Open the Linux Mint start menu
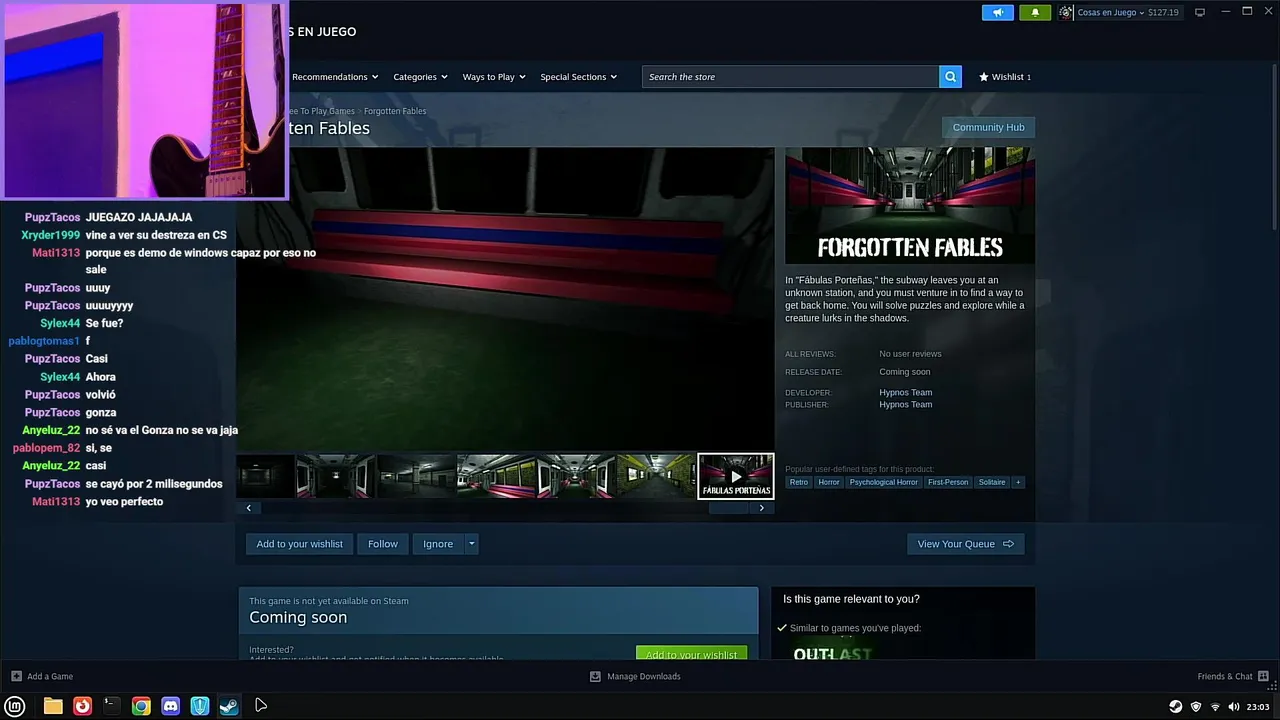This screenshot has height=720, width=1280. (15, 706)
